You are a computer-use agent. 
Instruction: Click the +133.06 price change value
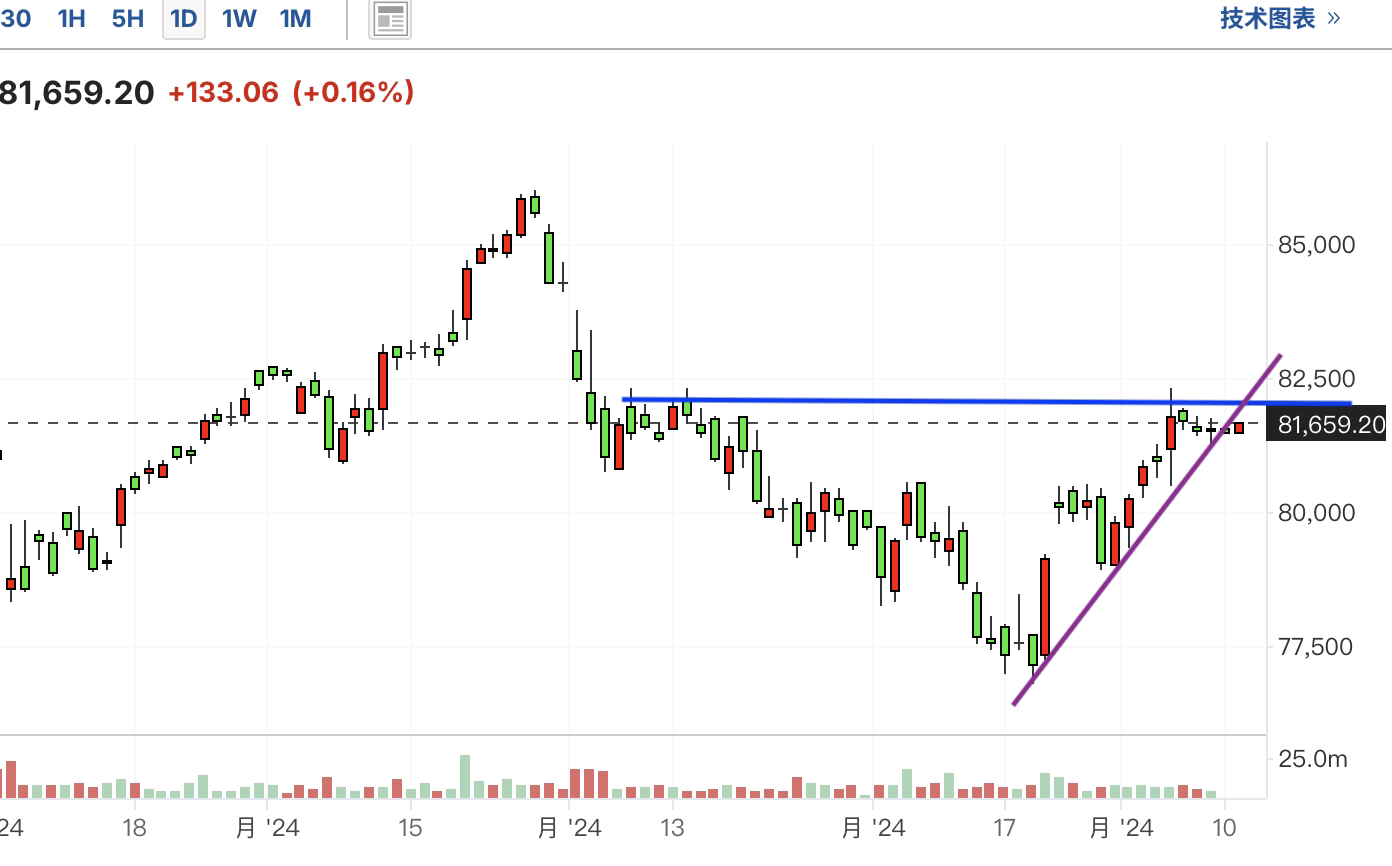click(x=223, y=93)
